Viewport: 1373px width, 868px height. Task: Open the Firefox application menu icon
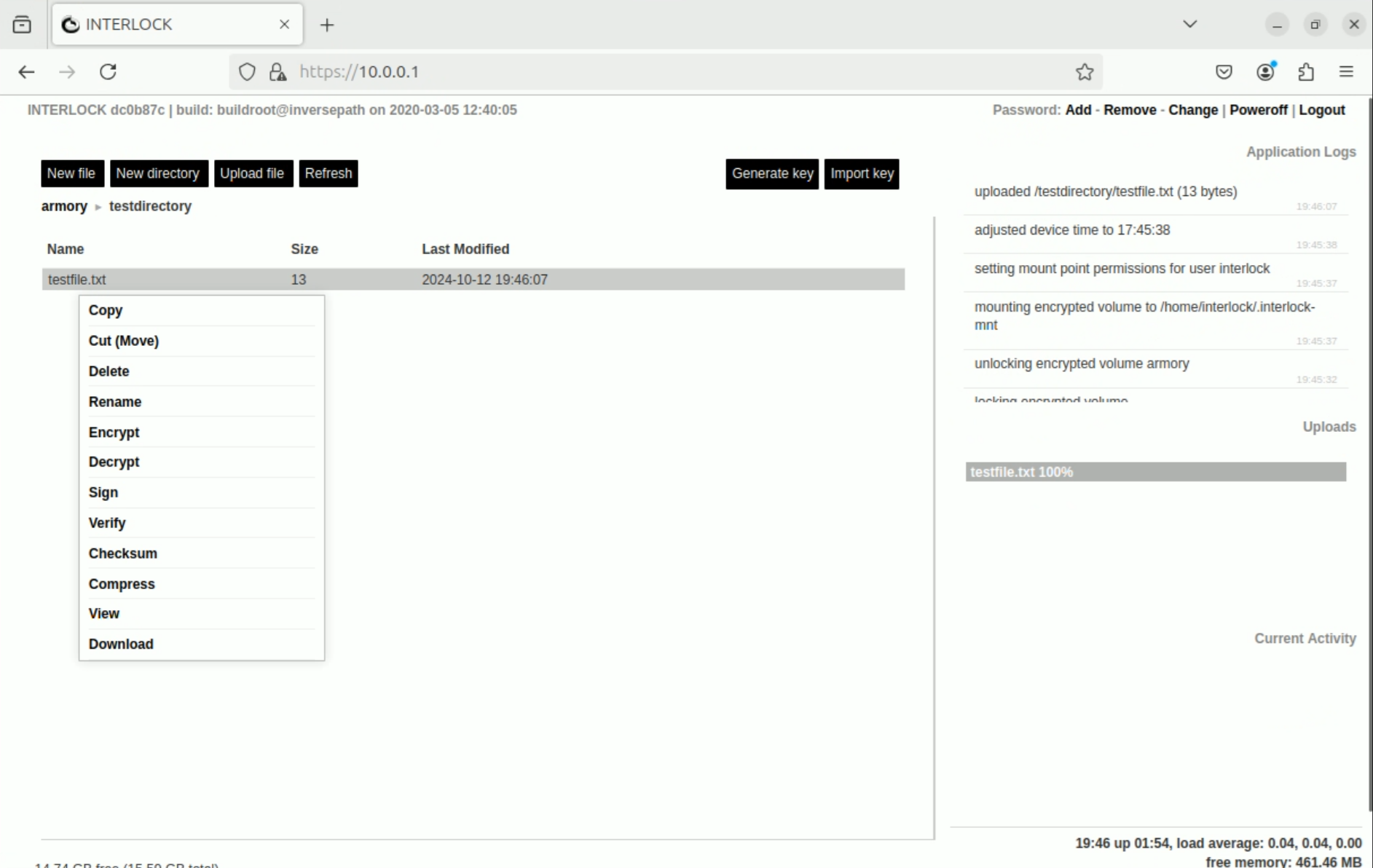point(1346,71)
